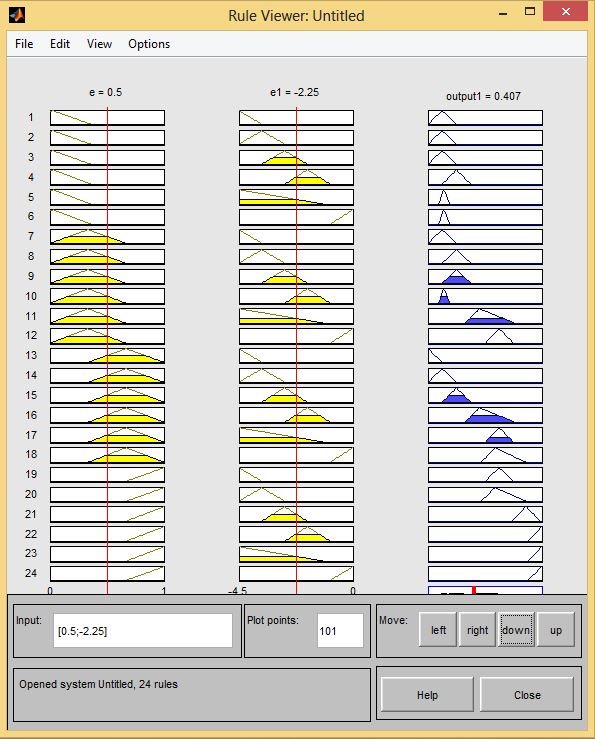
Task: Click the aggregated output plot at bottom
Action: pyautogui.click(x=486, y=590)
